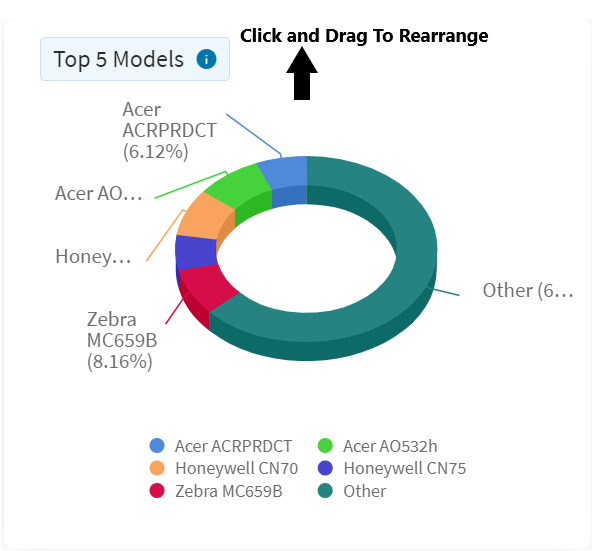Click the blue Acer ACRPRDCT legend dot
The width and height of the screenshot is (593, 551).
[x=157, y=445]
